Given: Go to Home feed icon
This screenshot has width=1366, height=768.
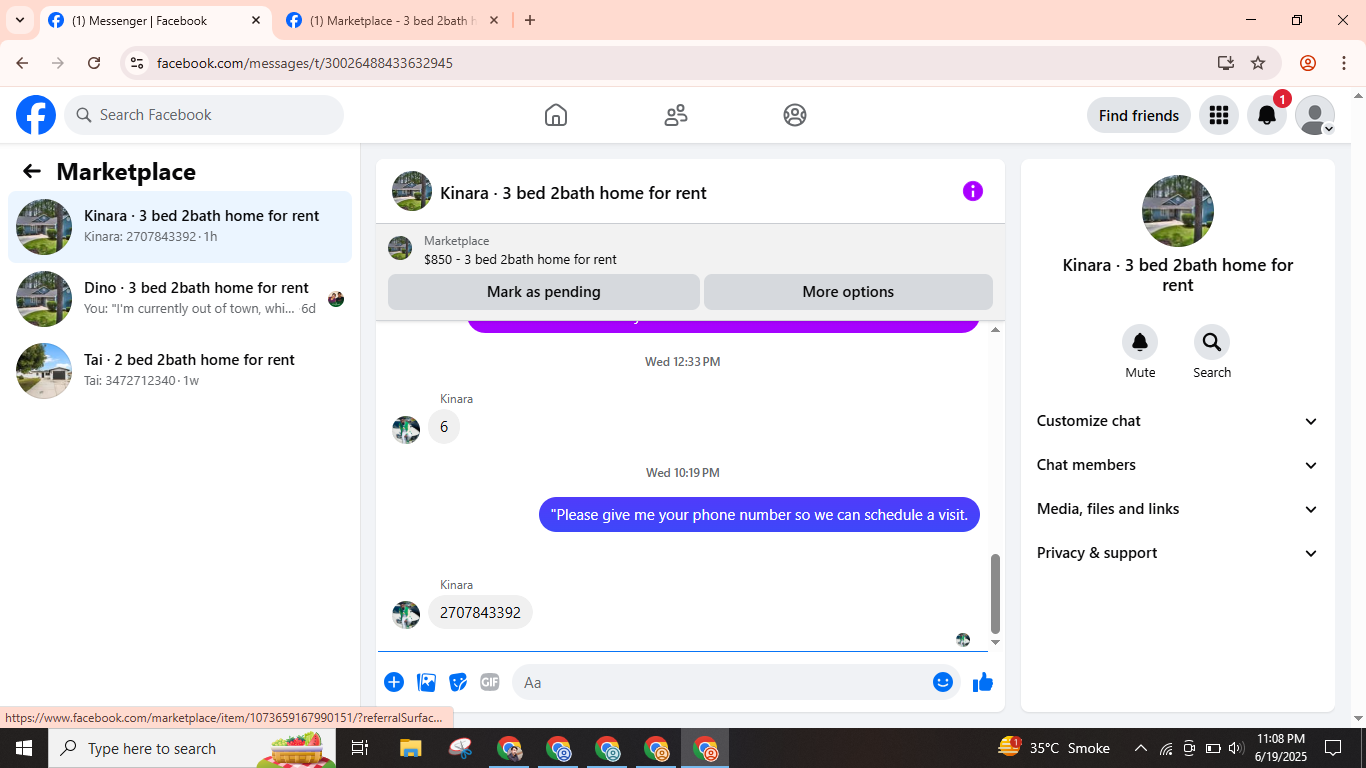Looking at the screenshot, I should click(x=556, y=115).
